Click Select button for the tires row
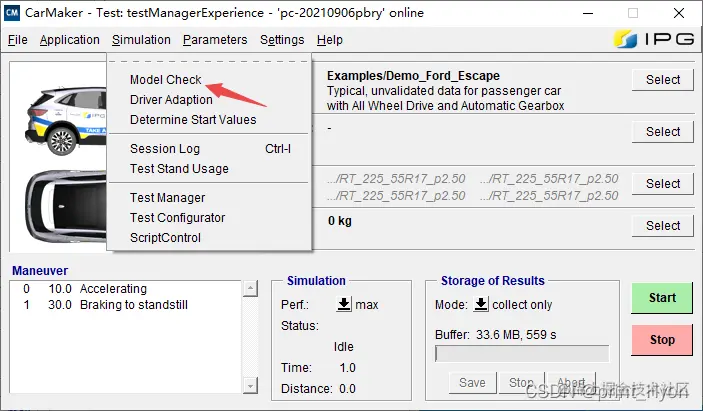 coord(663,184)
